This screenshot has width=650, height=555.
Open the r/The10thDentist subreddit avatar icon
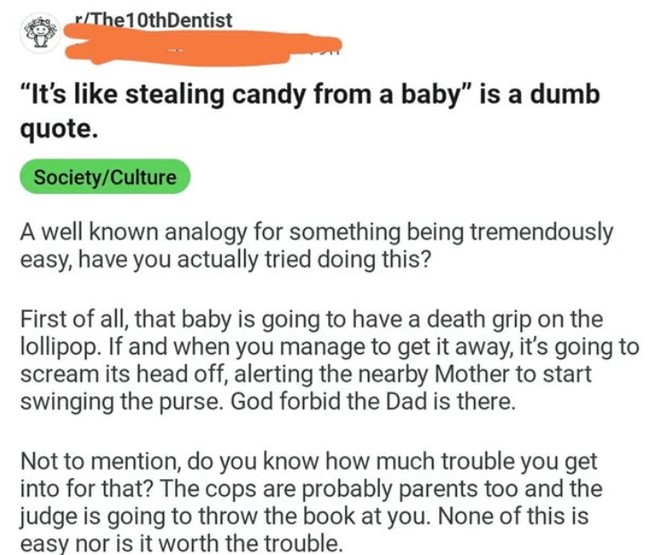[40, 33]
